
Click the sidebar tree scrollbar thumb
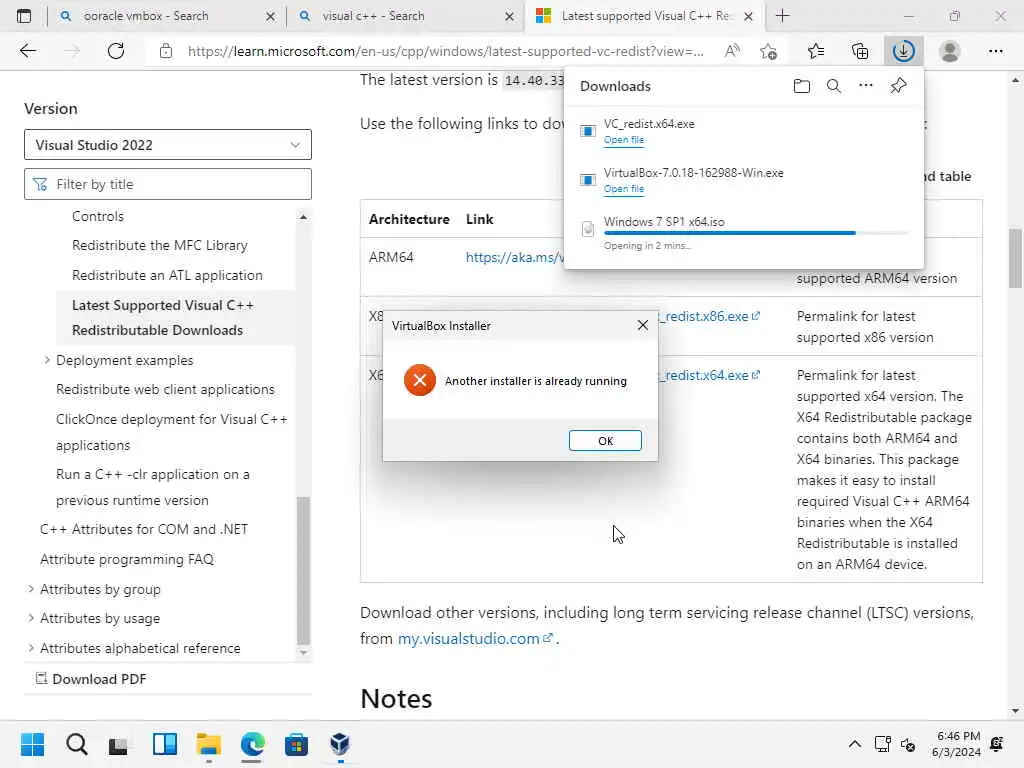[303, 570]
